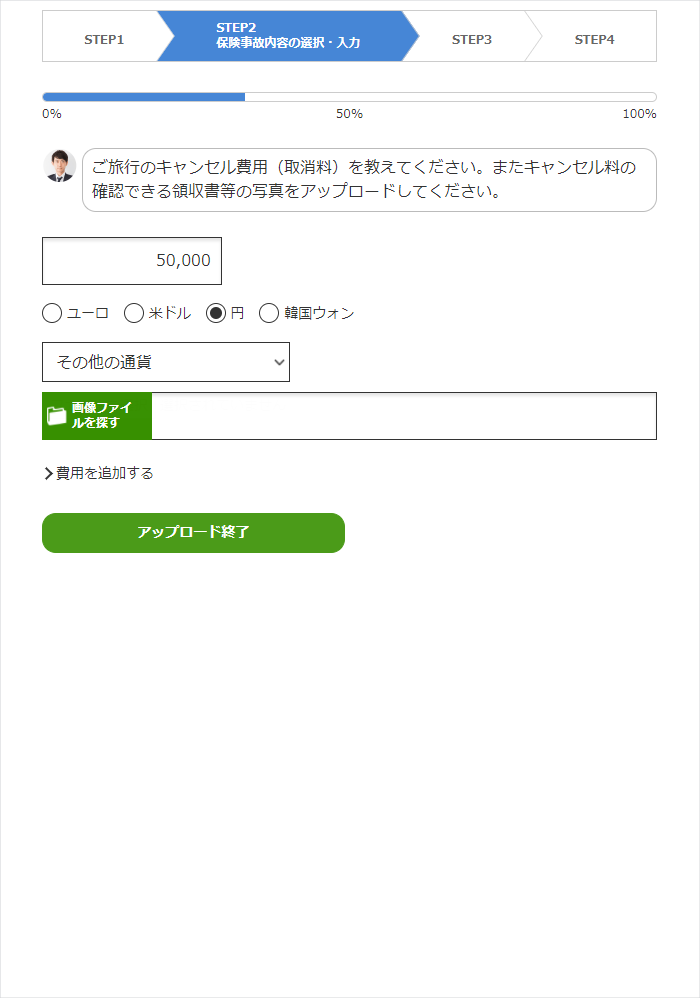Click the agent avatar photo
Screen dimensions: 700x998
61,165
